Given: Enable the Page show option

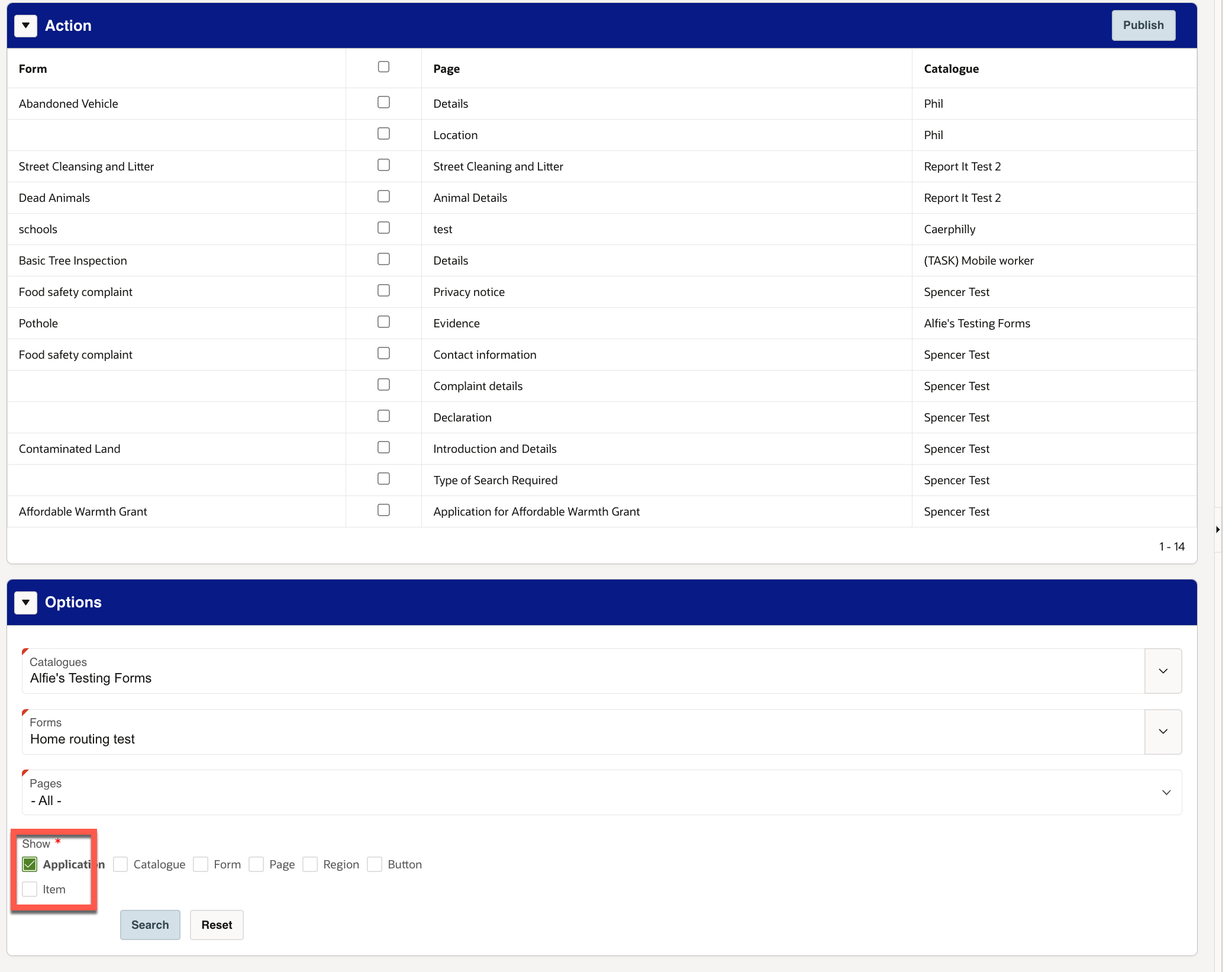Looking at the screenshot, I should (x=256, y=864).
